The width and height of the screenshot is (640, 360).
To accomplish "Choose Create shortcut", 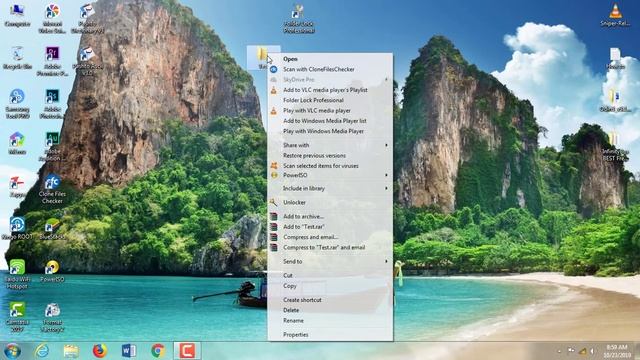I will [x=330, y=300].
